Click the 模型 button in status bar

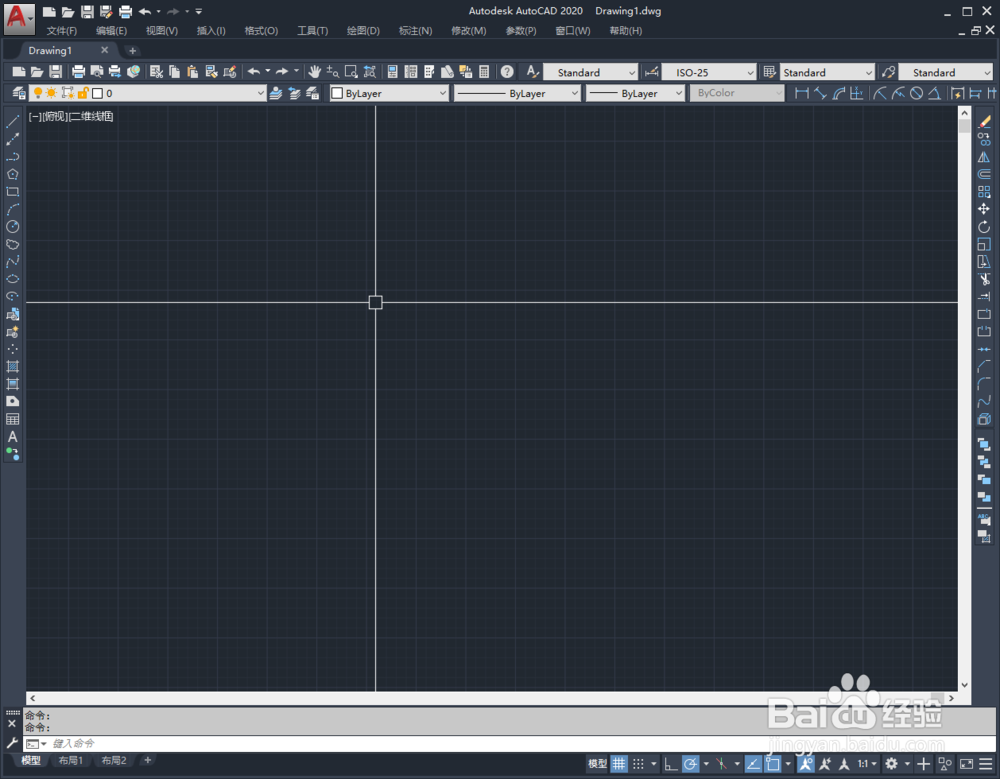pos(597,764)
